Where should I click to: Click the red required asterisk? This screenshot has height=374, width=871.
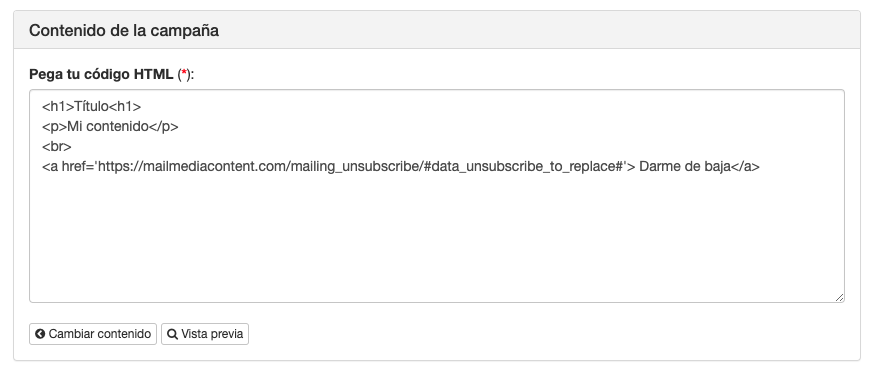(x=184, y=74)
